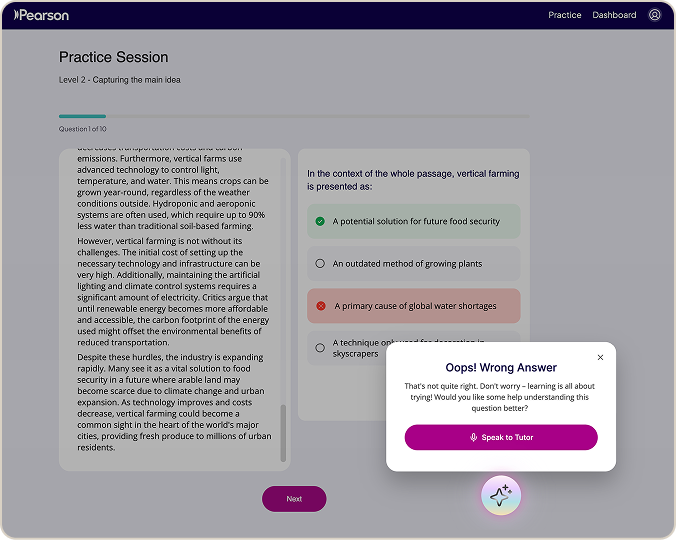
Task: Open the user profile icon
Action: tap(654, 15)
